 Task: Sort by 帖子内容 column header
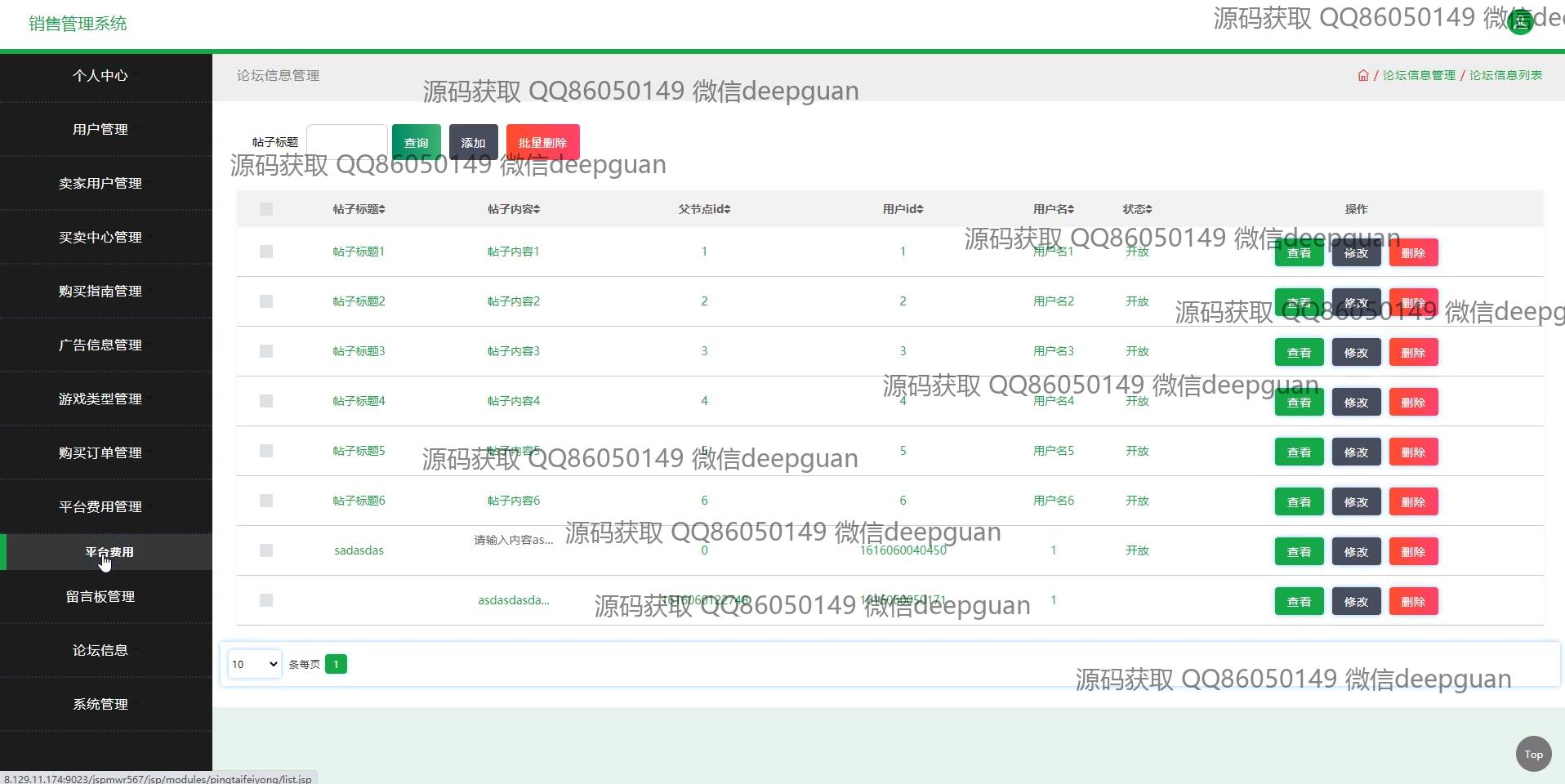(x=513, y=209)
